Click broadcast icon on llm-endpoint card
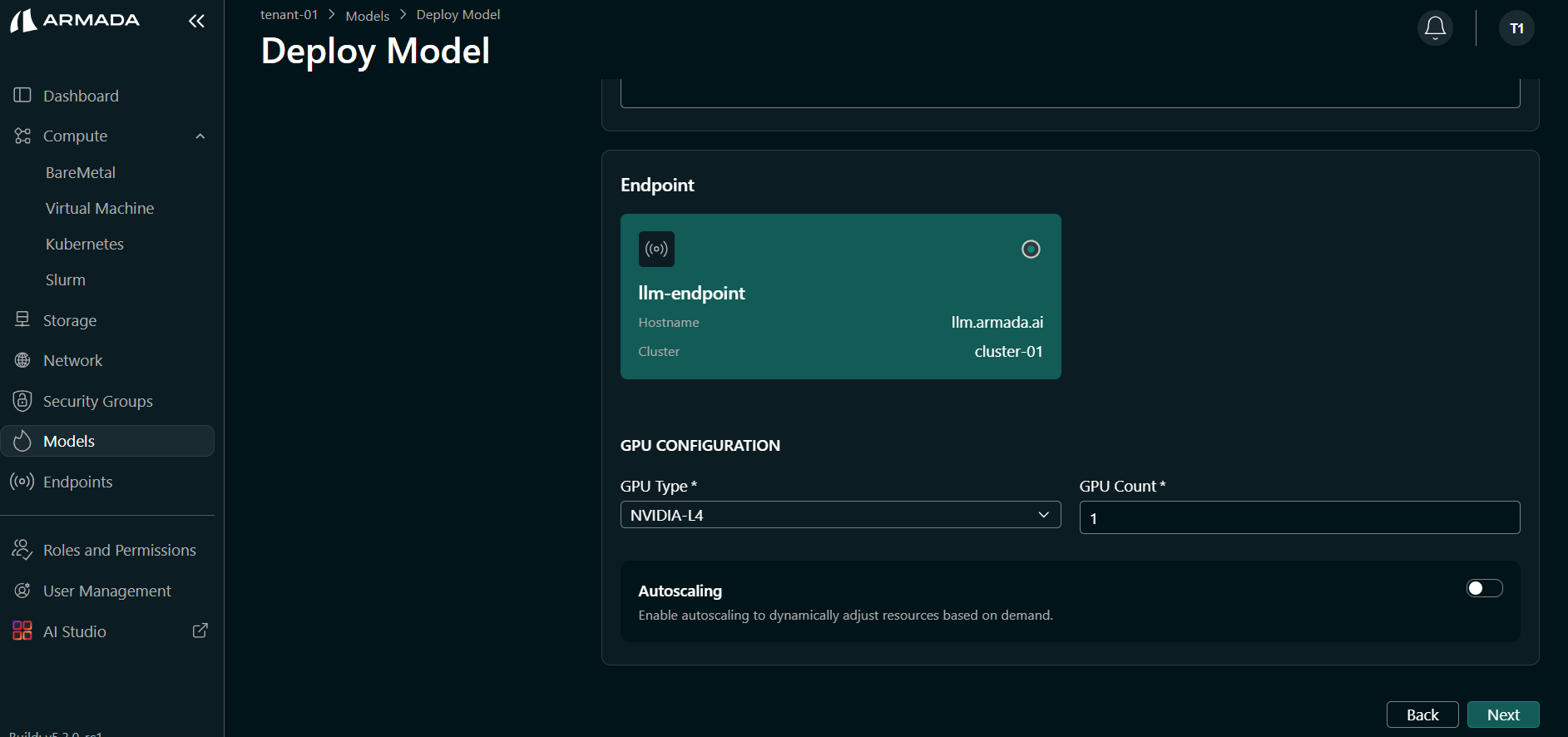 click(x=656, y=249)
